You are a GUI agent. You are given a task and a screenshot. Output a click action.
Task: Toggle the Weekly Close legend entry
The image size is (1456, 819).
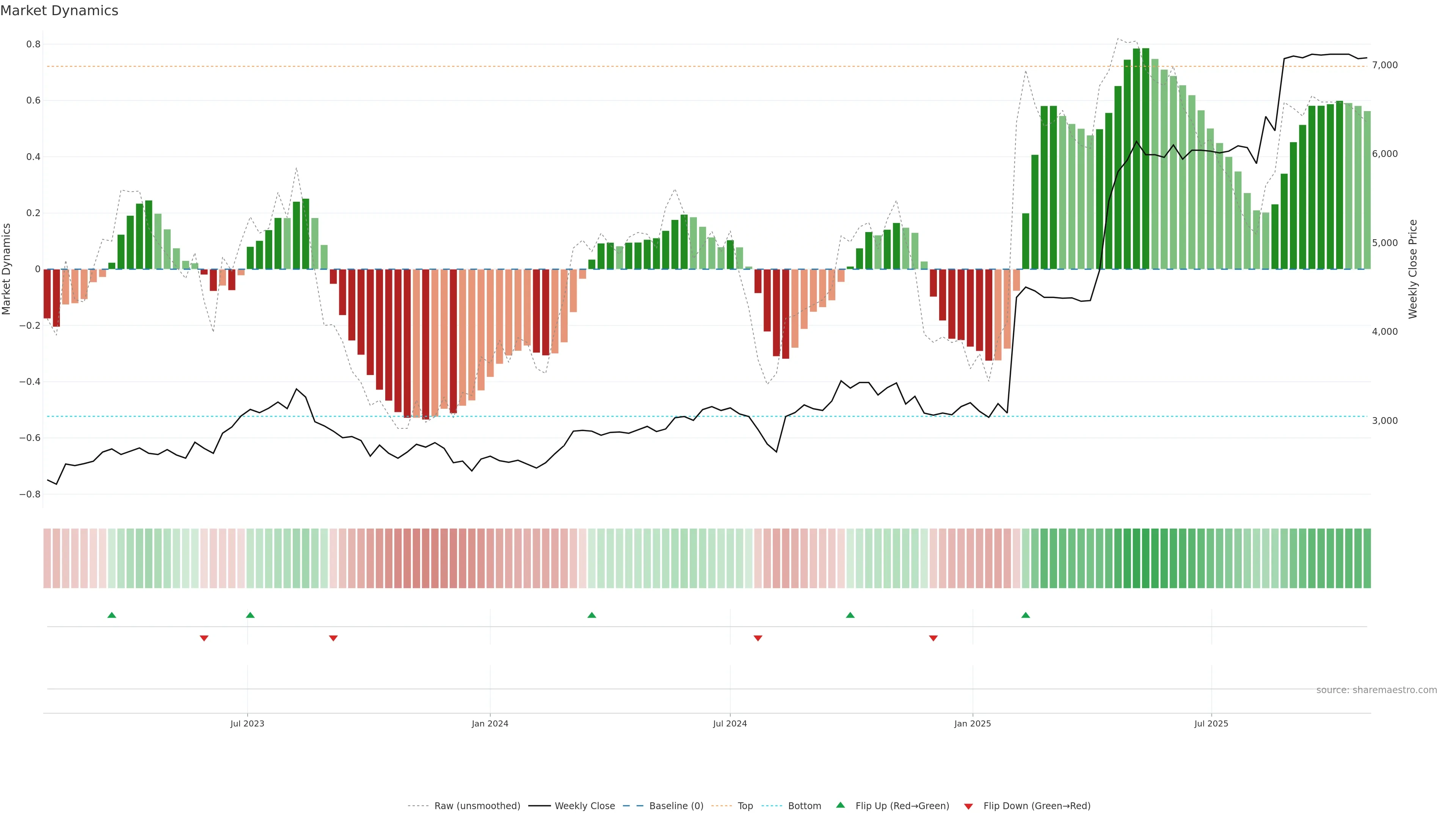pos(584,806)
